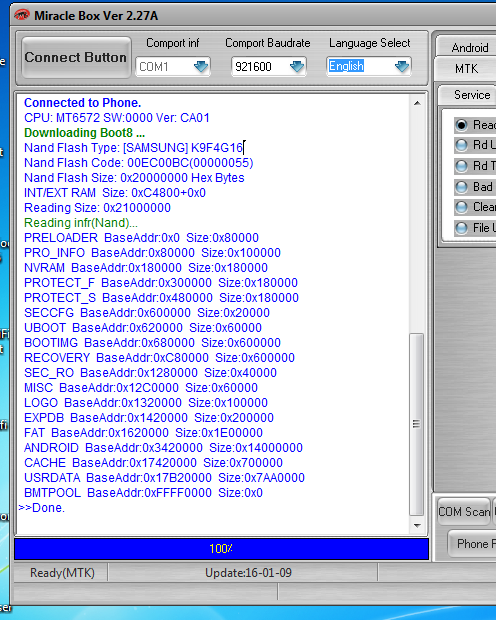This screenshot has height=620, width=496.
Task: Click the MISC partition line
Action: click(x=141, y=388)
